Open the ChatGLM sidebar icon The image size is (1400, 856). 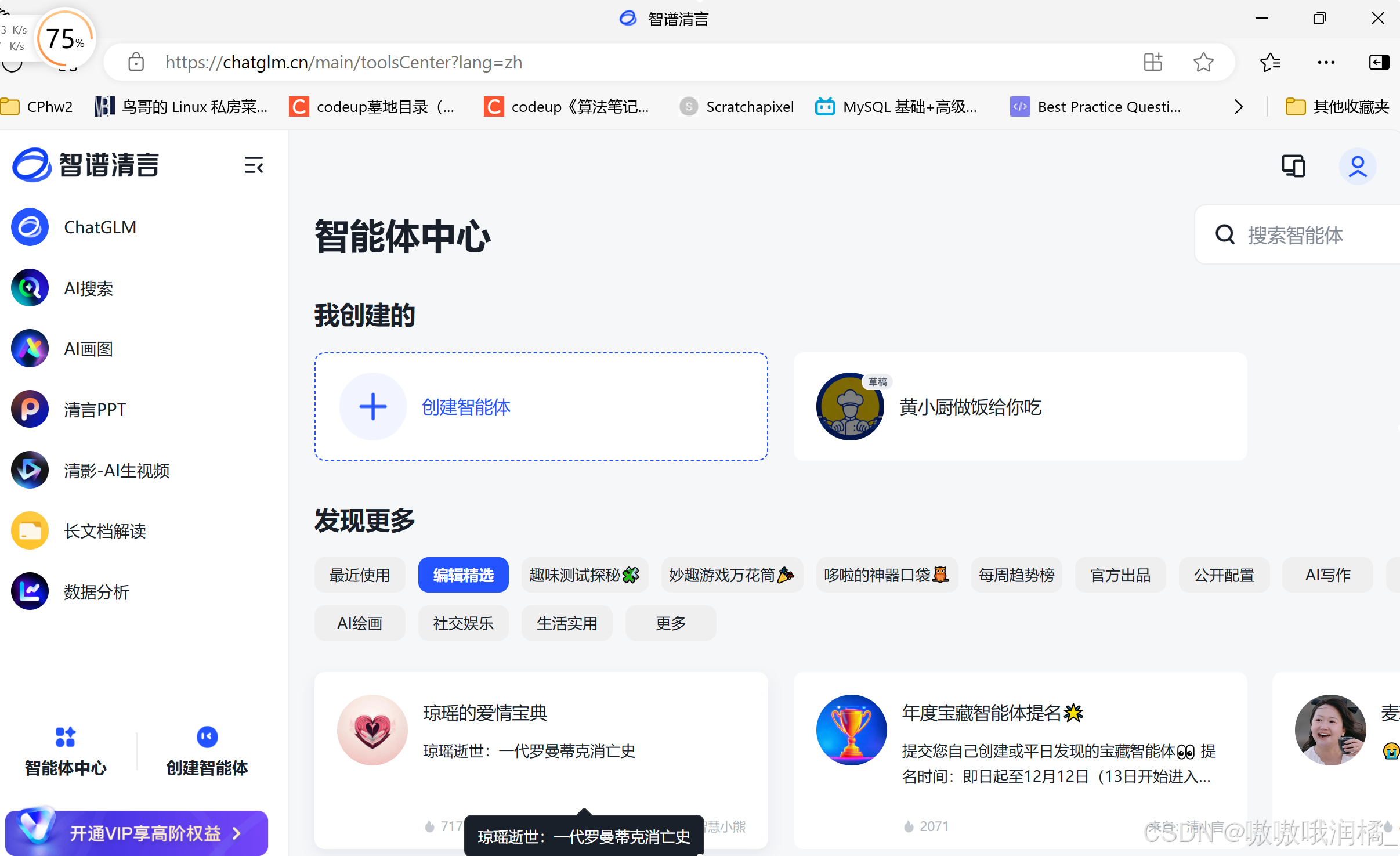[30, 227]
